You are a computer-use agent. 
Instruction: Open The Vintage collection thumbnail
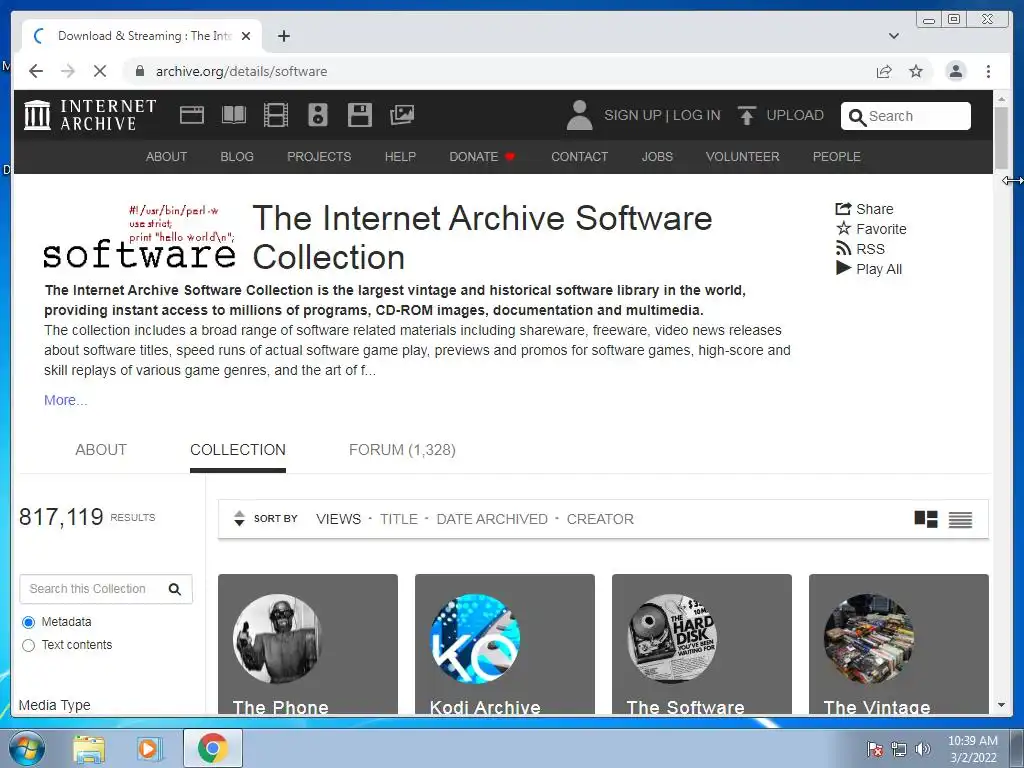869,639
